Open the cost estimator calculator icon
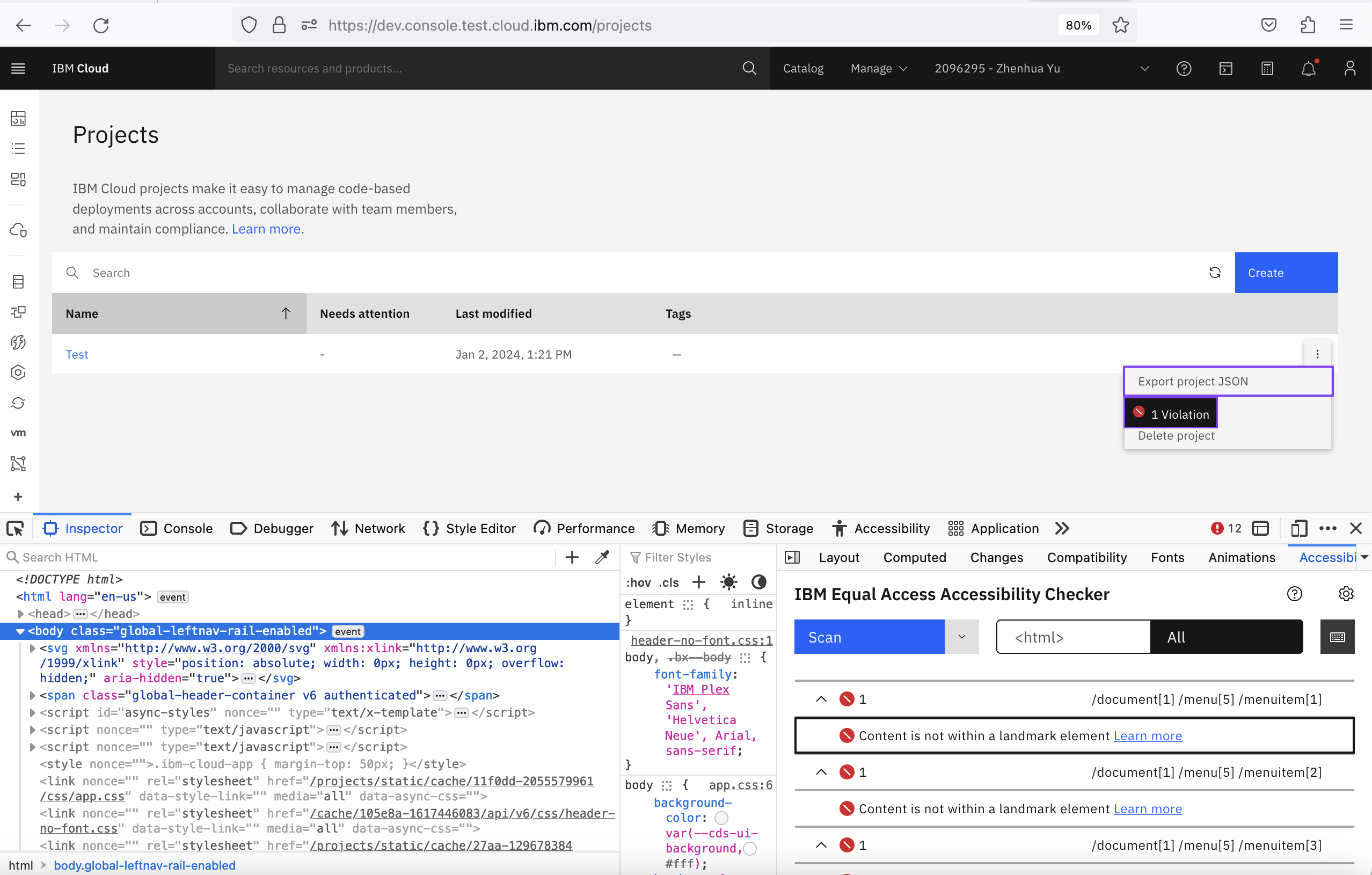Viewport: 1372px width, 875px height. click(x=1267, y=68)
